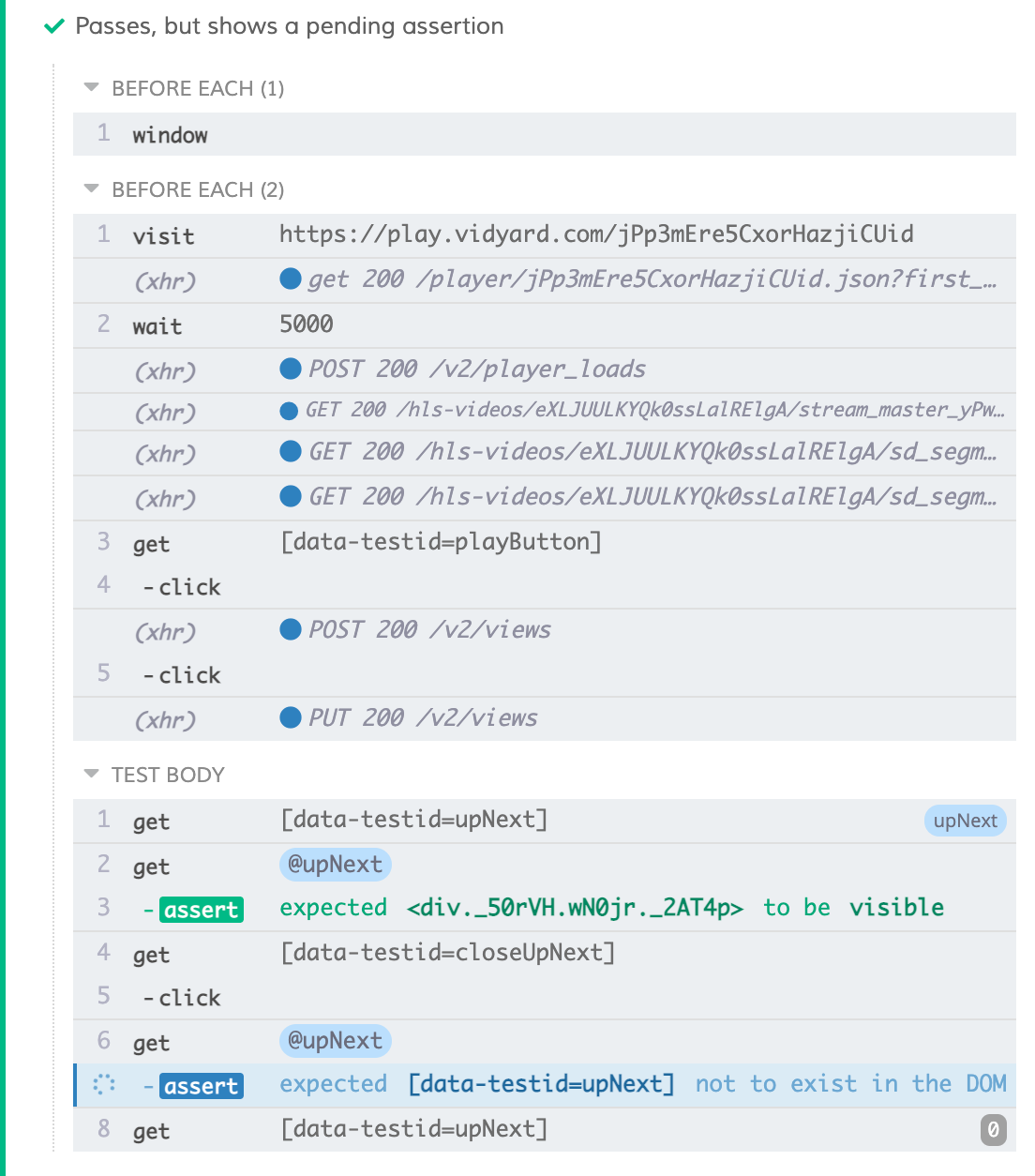Click the green assert label in step 3

pyautogui.click(x=202, y=910)
